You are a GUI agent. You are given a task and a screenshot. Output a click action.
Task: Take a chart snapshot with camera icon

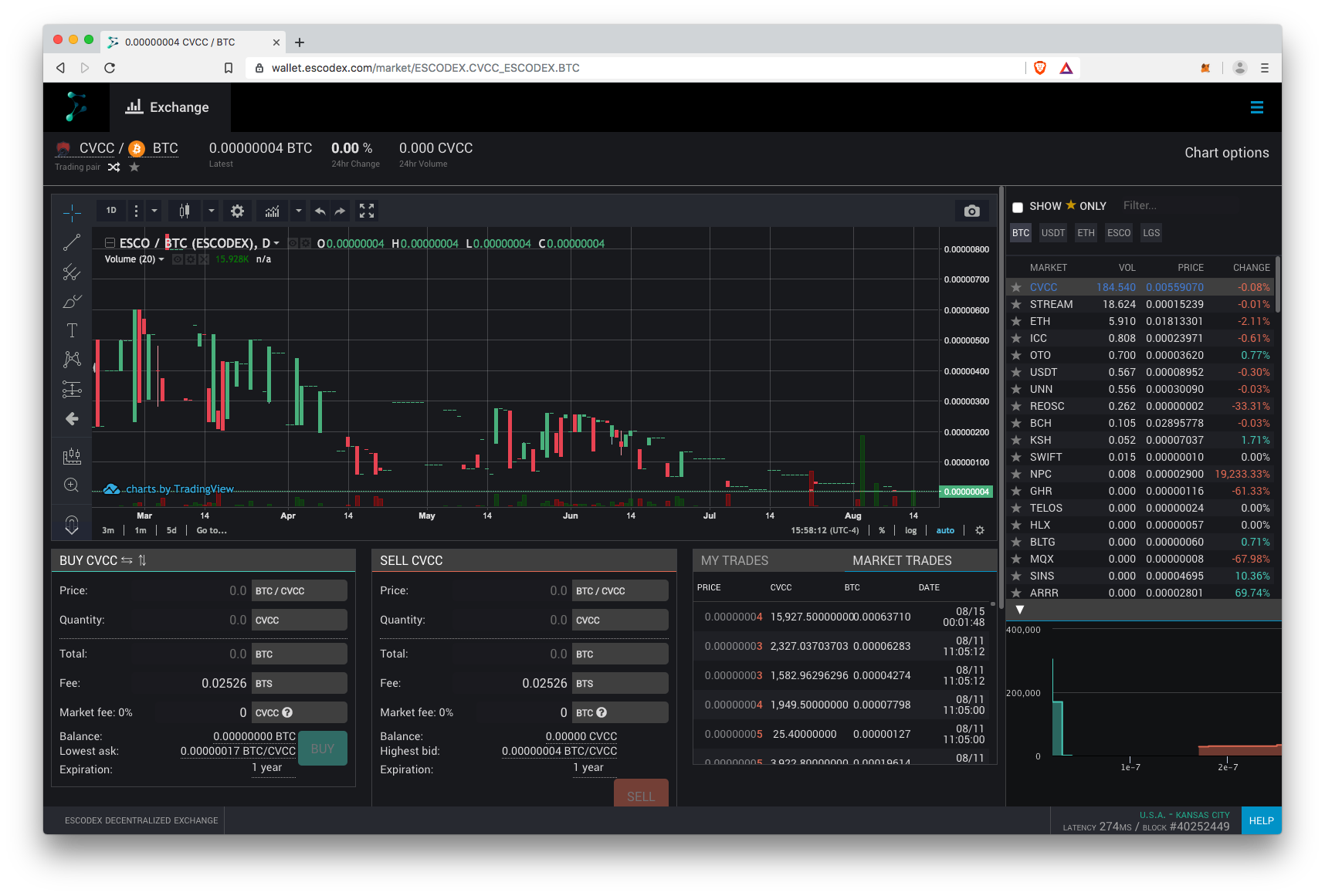point(972,211)
